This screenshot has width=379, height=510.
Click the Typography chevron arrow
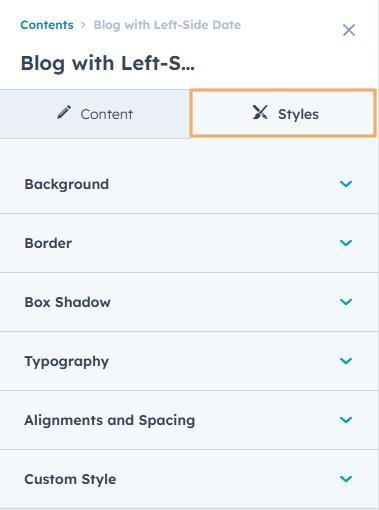coord(346,361)
